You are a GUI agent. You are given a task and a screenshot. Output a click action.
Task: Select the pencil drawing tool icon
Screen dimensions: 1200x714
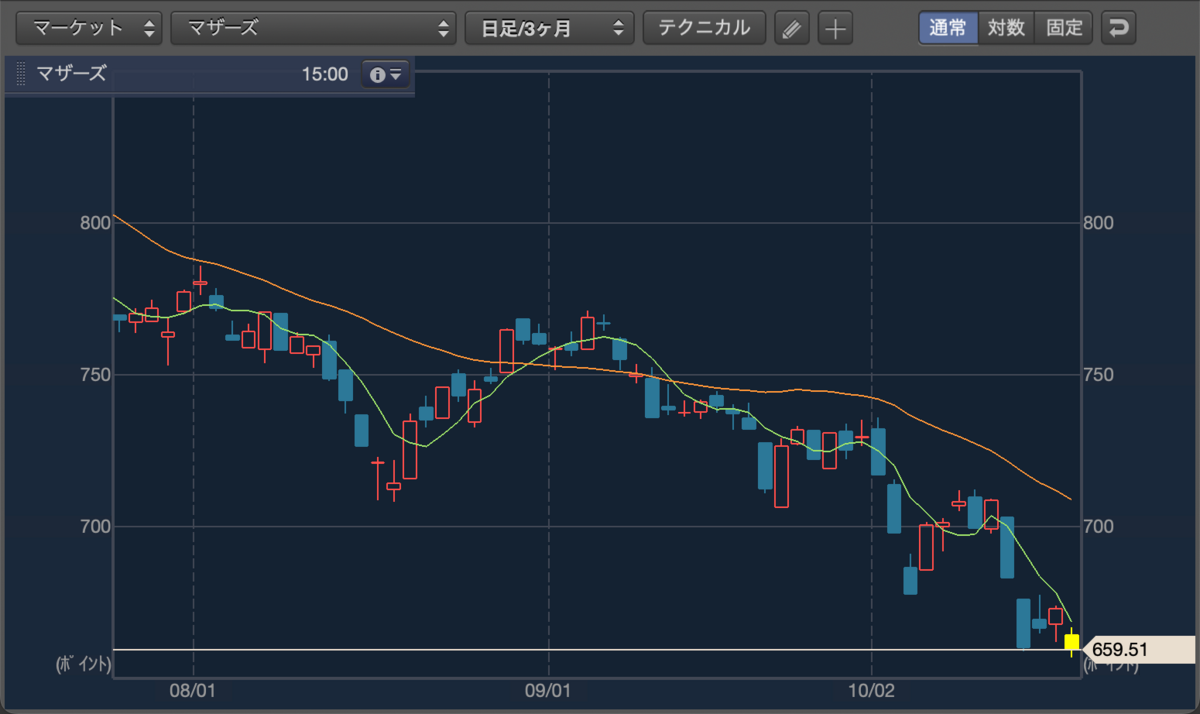(792, 29)
